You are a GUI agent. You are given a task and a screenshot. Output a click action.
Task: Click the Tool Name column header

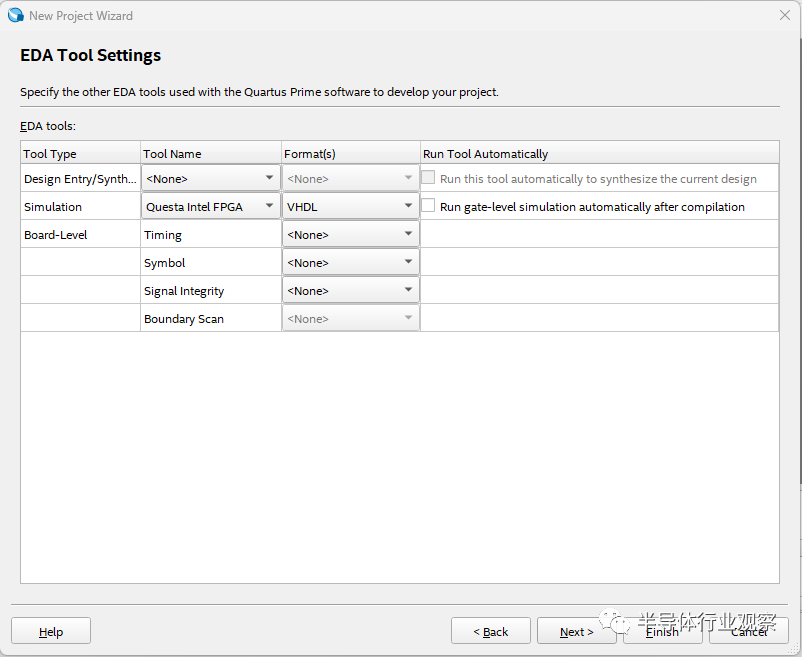(172, 154)
